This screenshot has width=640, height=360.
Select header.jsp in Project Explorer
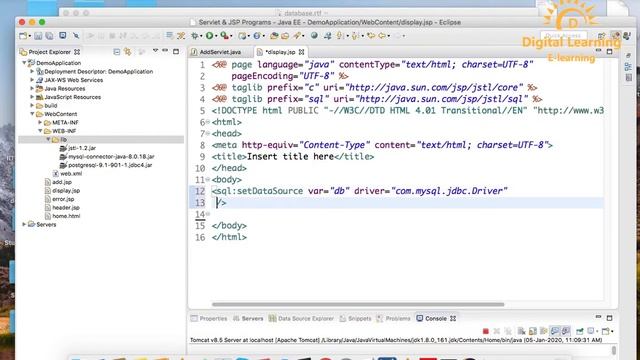[x=62, y=208]
